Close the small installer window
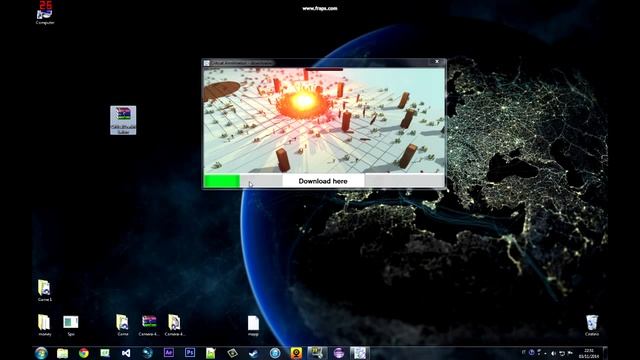 coord(437,62)
